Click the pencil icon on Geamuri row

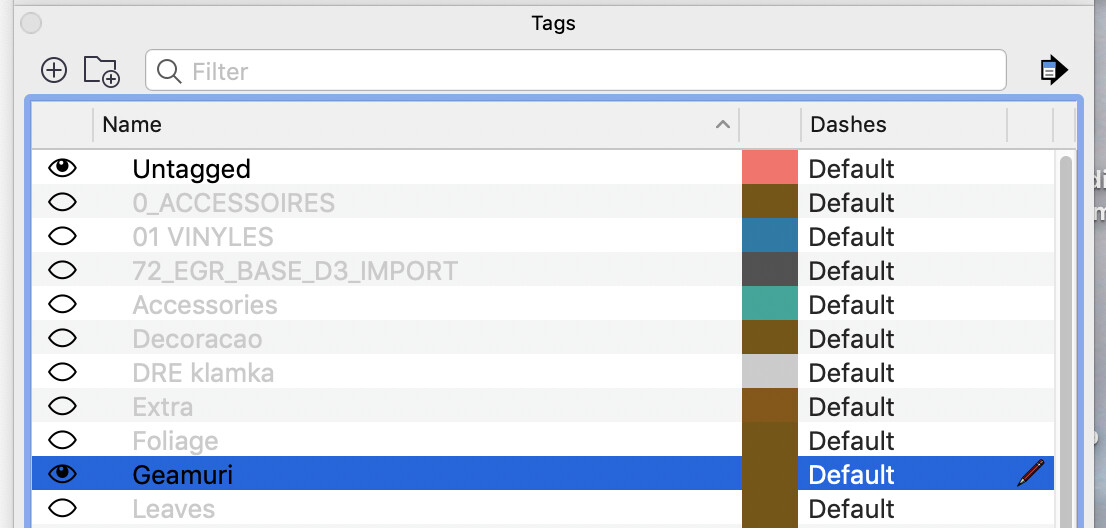pyautogui.click(x=1031, y=473)
